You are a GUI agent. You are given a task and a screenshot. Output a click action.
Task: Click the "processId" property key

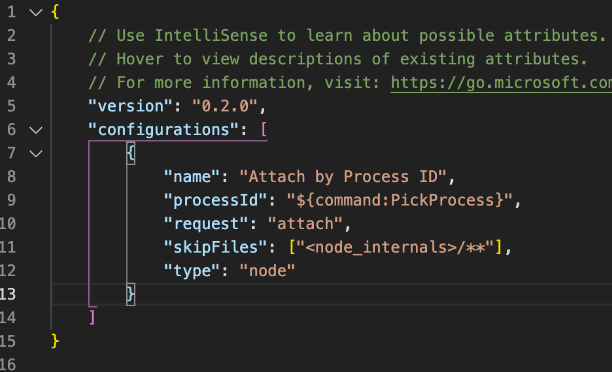[215, 200]
